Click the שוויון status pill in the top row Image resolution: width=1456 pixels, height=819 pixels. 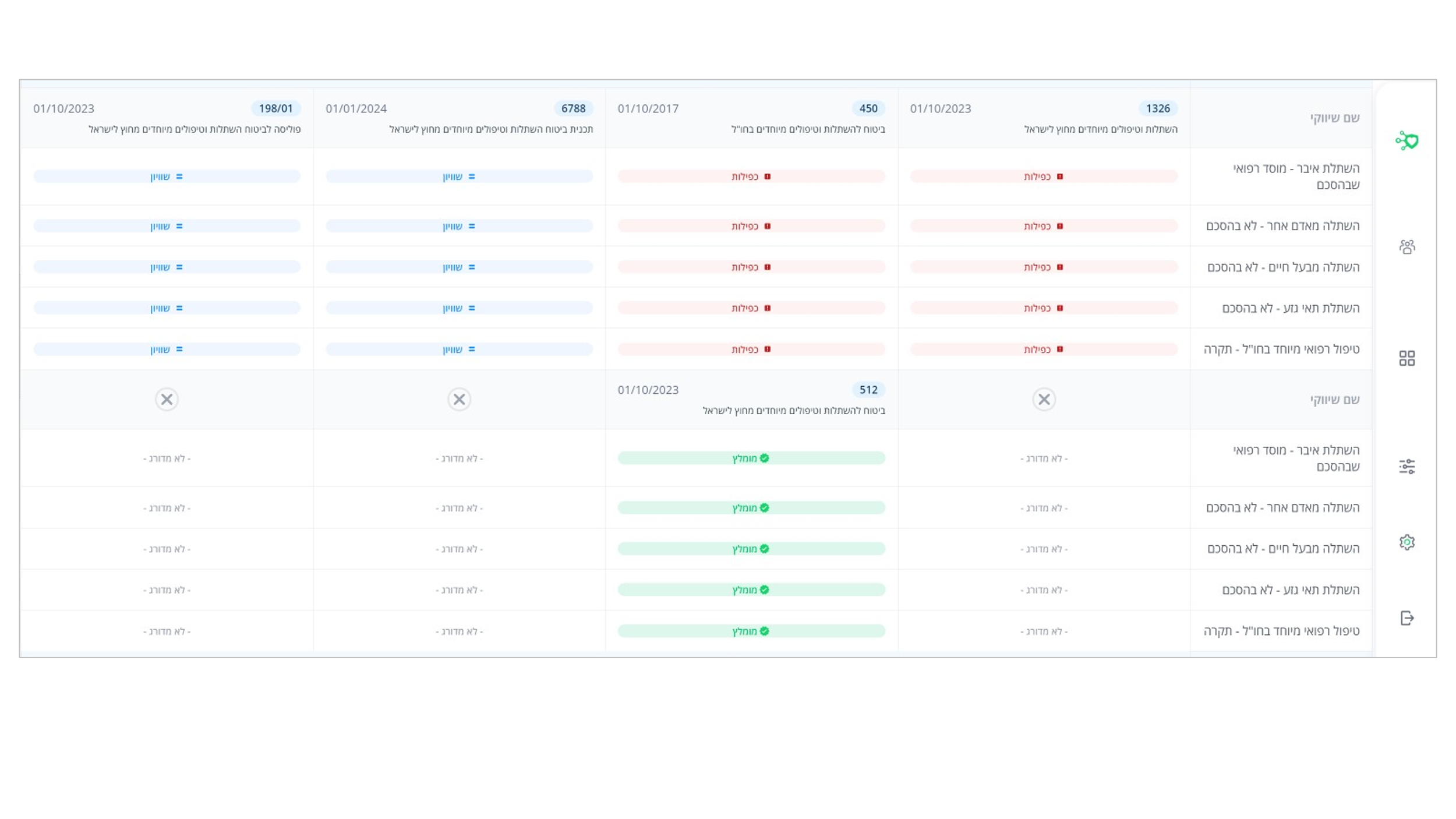click(167, 175)
